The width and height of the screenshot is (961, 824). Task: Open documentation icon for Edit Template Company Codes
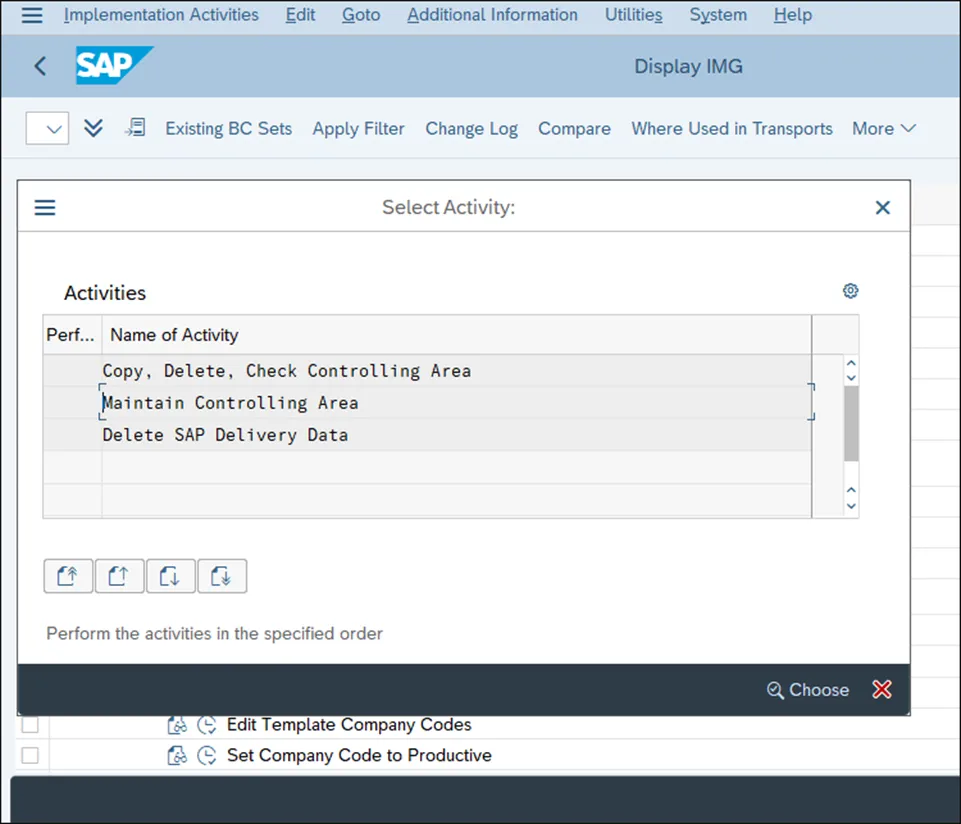(177, 725)
